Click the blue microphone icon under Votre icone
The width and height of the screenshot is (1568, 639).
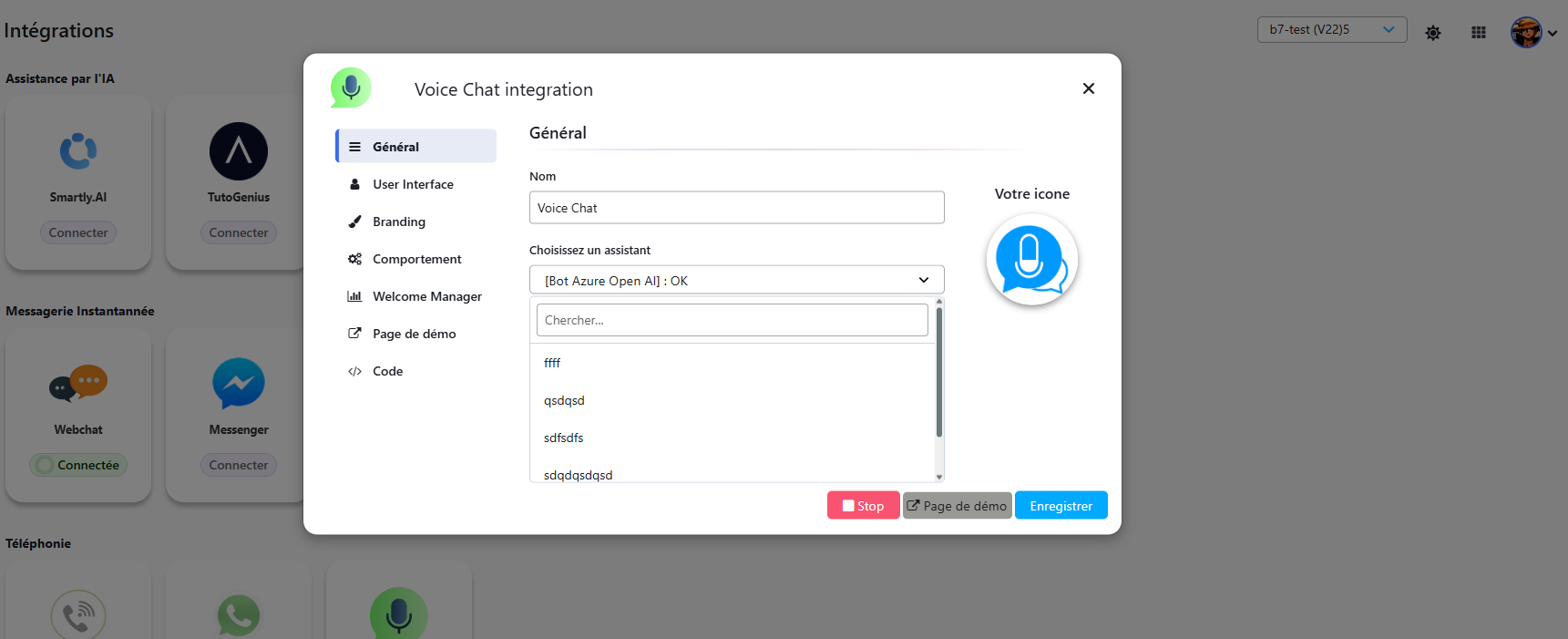(1031, 260)
